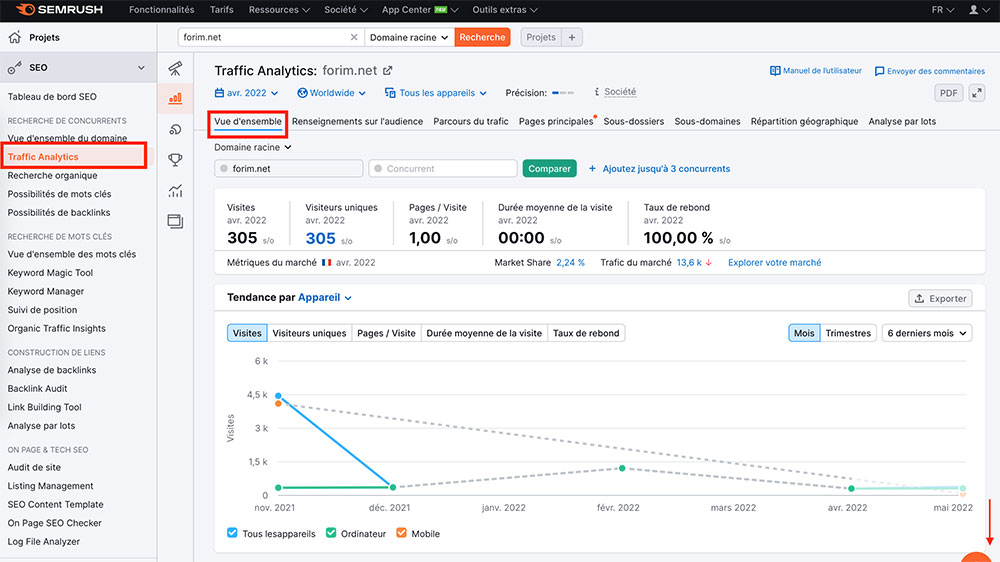The image size is (1000, 562).
Task: Expand to fullscreen view icon
Action: (976, 93)
